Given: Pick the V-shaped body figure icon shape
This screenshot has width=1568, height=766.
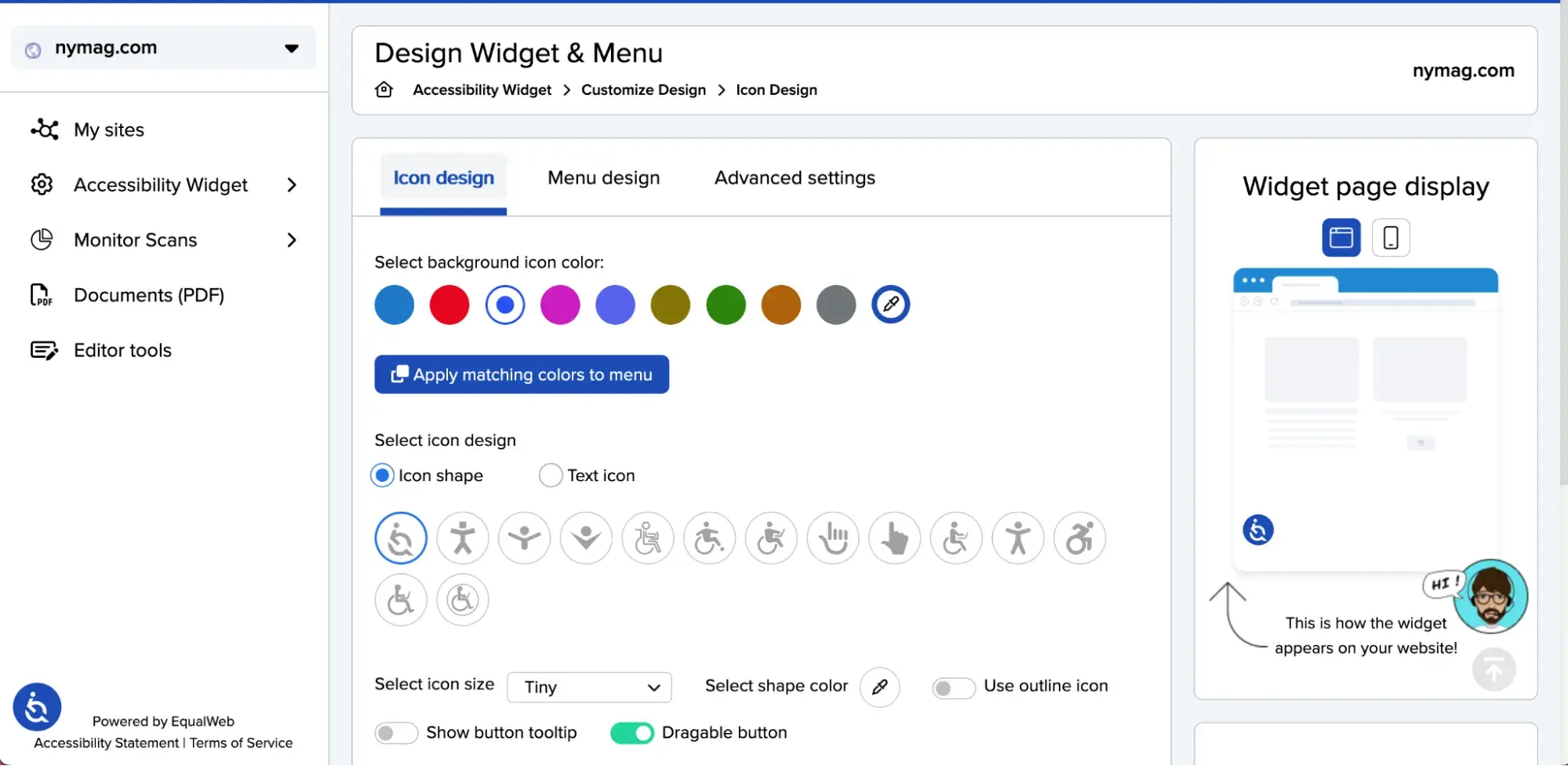Looking at the screenshot, I should tap(586, 538).
